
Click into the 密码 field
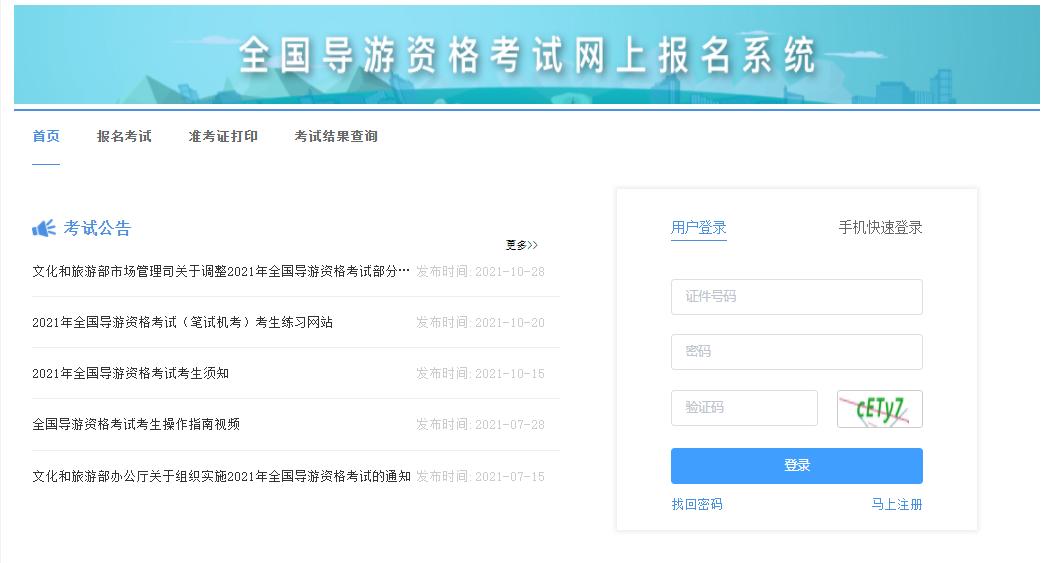796,351
